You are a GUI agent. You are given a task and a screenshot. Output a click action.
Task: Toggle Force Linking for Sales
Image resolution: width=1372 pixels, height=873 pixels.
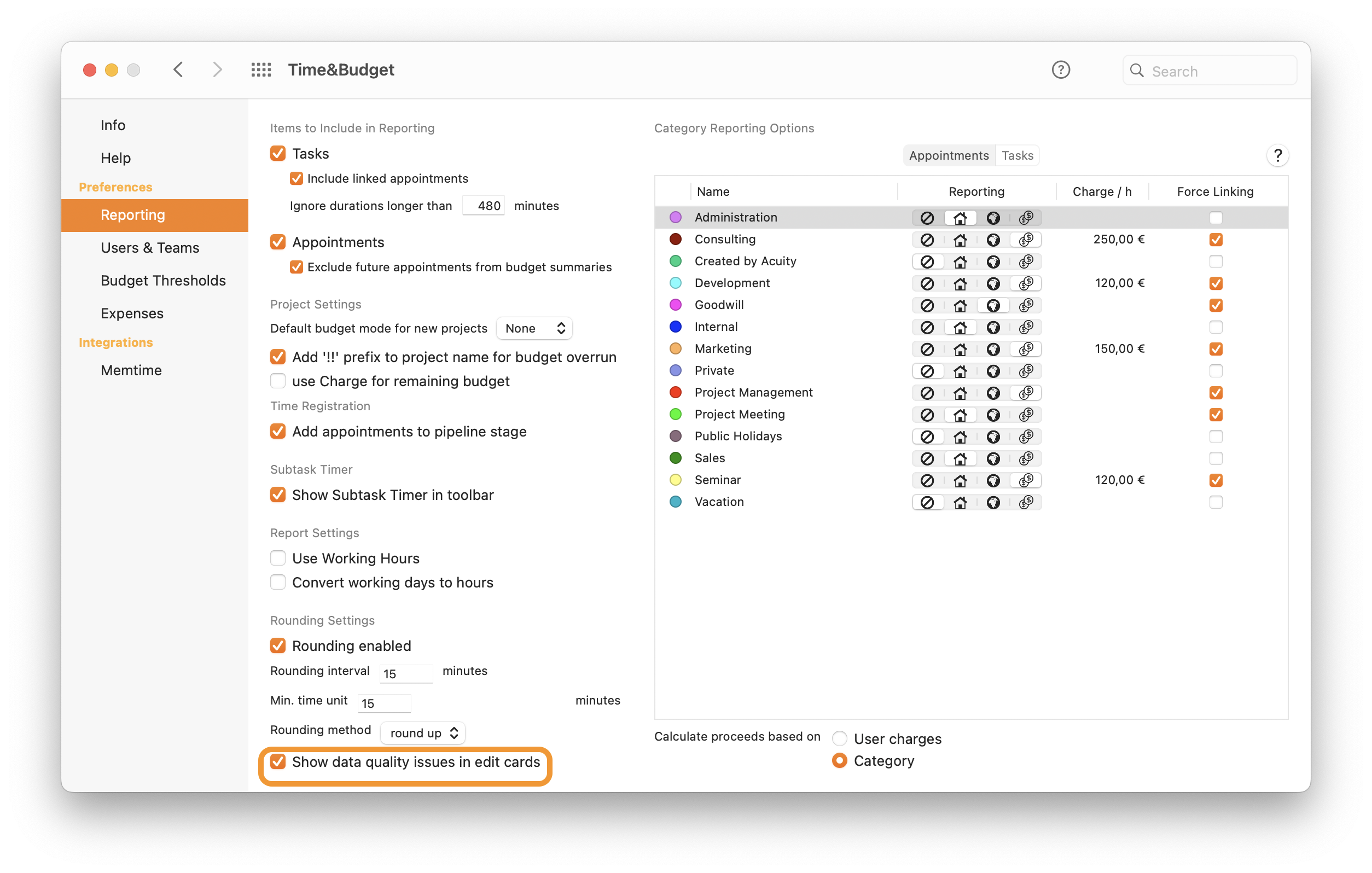[1216, 459]
